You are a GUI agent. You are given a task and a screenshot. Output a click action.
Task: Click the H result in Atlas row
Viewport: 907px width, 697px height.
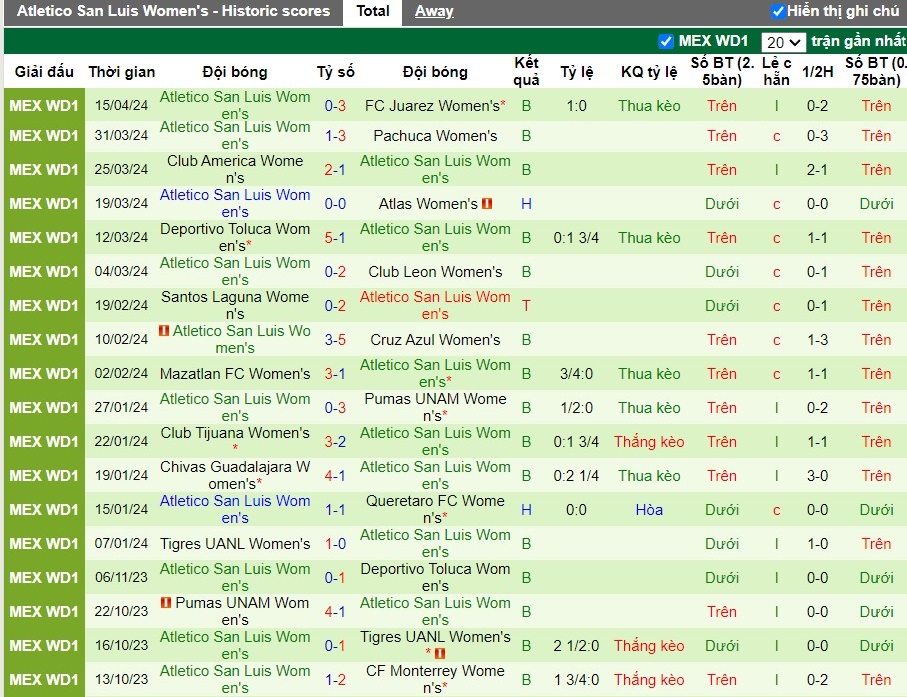(526, 204)
